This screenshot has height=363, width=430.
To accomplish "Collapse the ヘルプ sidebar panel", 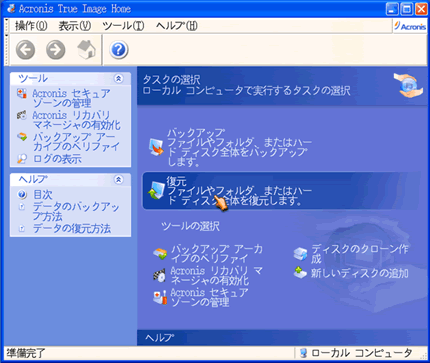I will [x=118, y=180].
